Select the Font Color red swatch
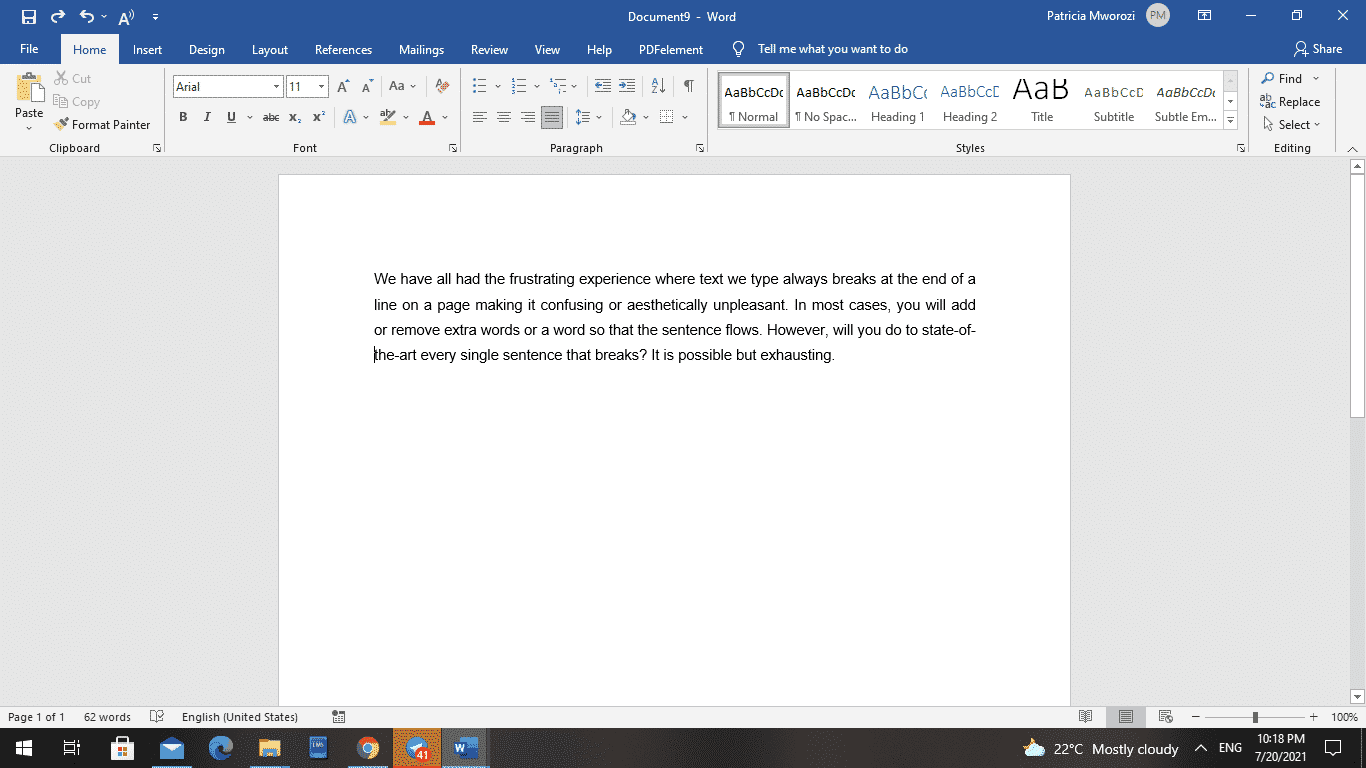This screenshot has height=768, width=1366. pyautogui.click(x=425, y=117)
